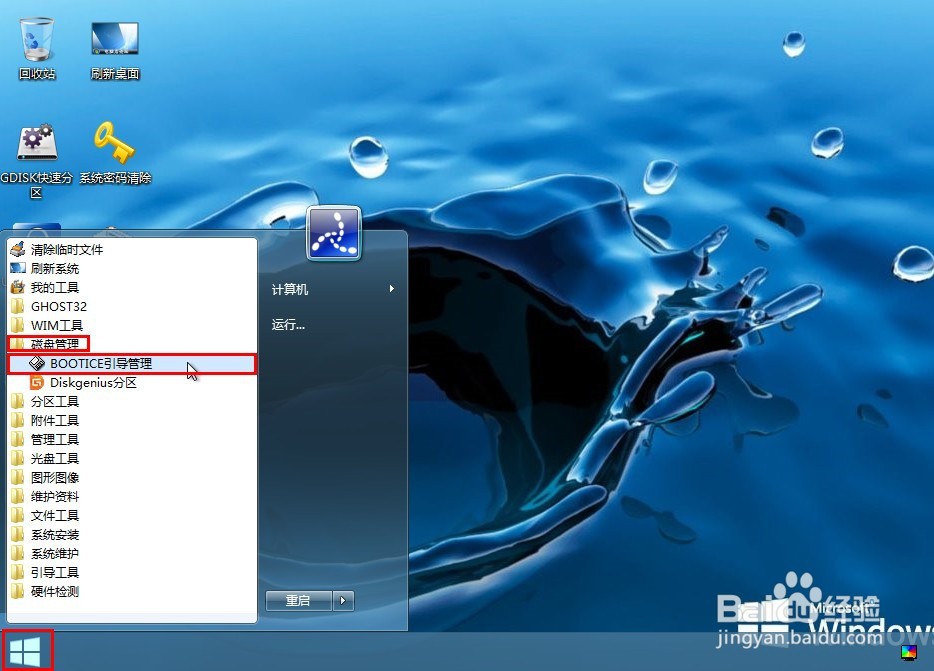This screenshot has height=671, width=934.
Task: Expand the 文件工具 folder
Action: click(x=132, y=516)
